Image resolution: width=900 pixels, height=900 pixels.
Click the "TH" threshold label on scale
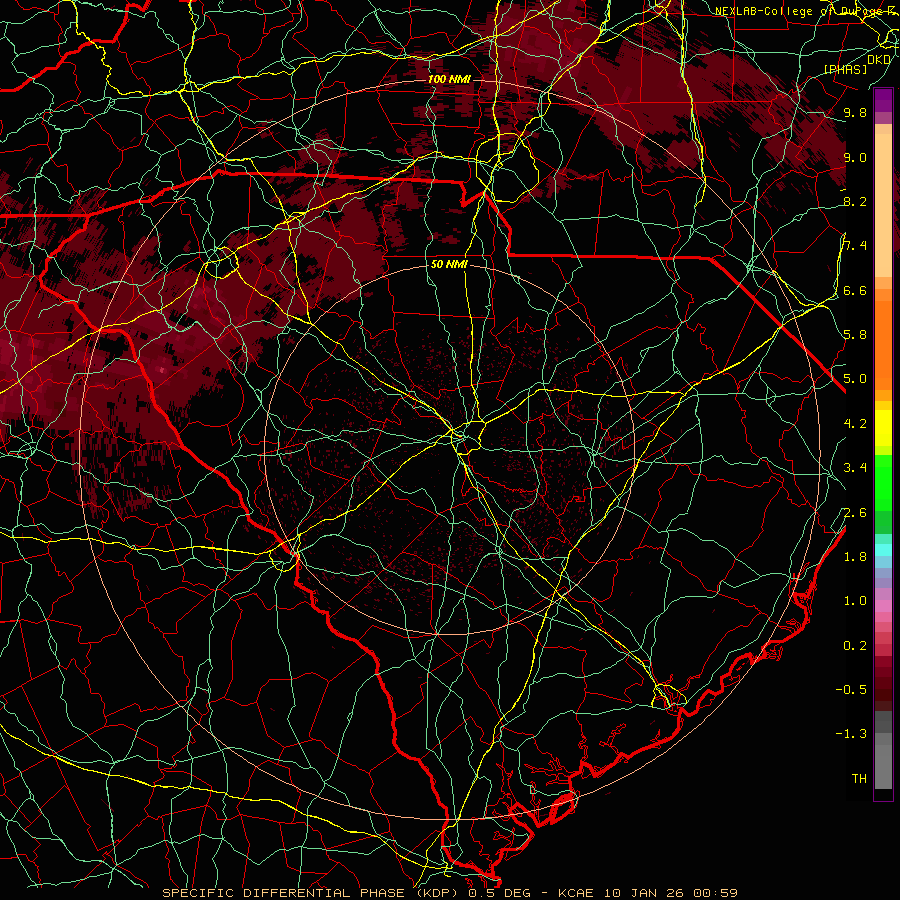click(x=859, y=778)
